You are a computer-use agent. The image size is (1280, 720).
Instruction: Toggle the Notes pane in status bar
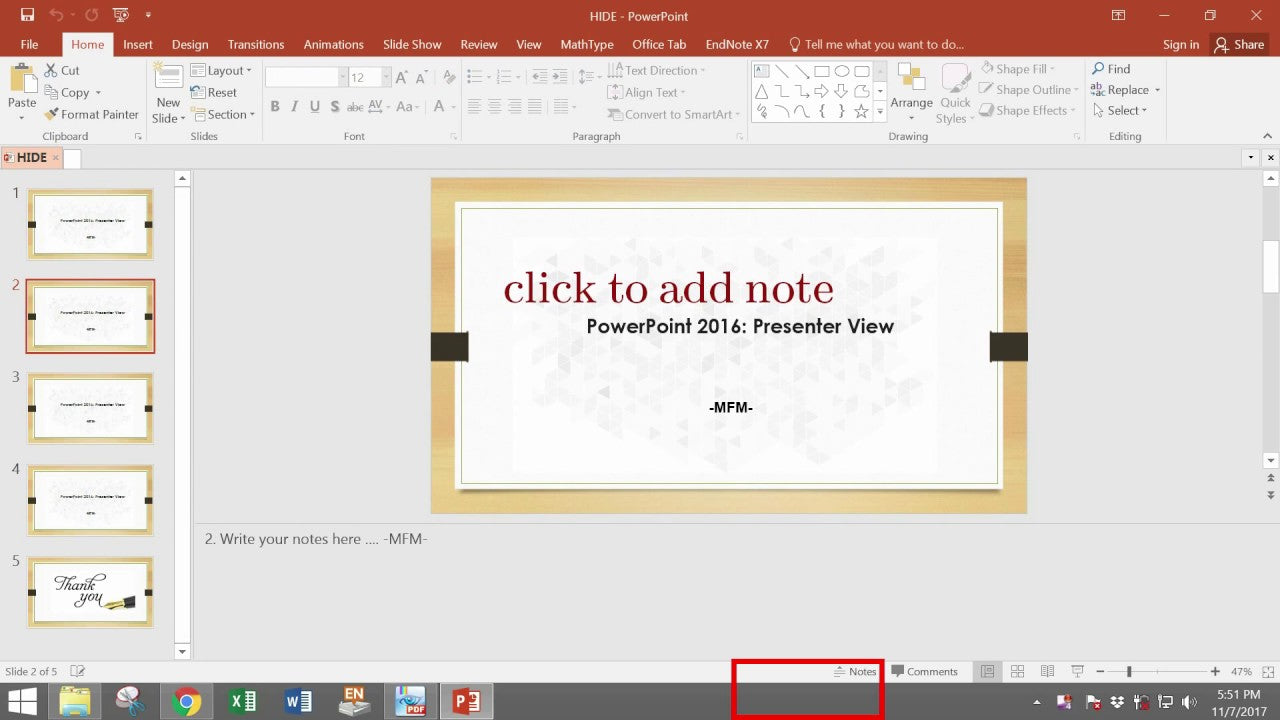tap(855, 672)
